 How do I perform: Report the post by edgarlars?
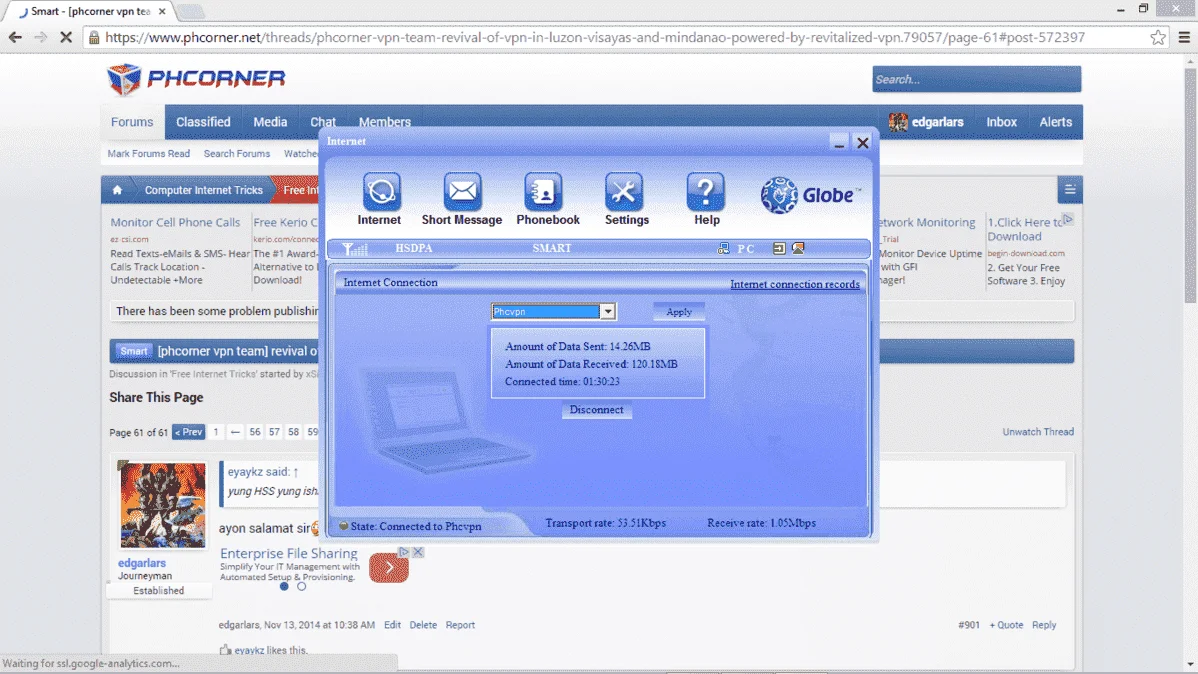click(460, 625)
